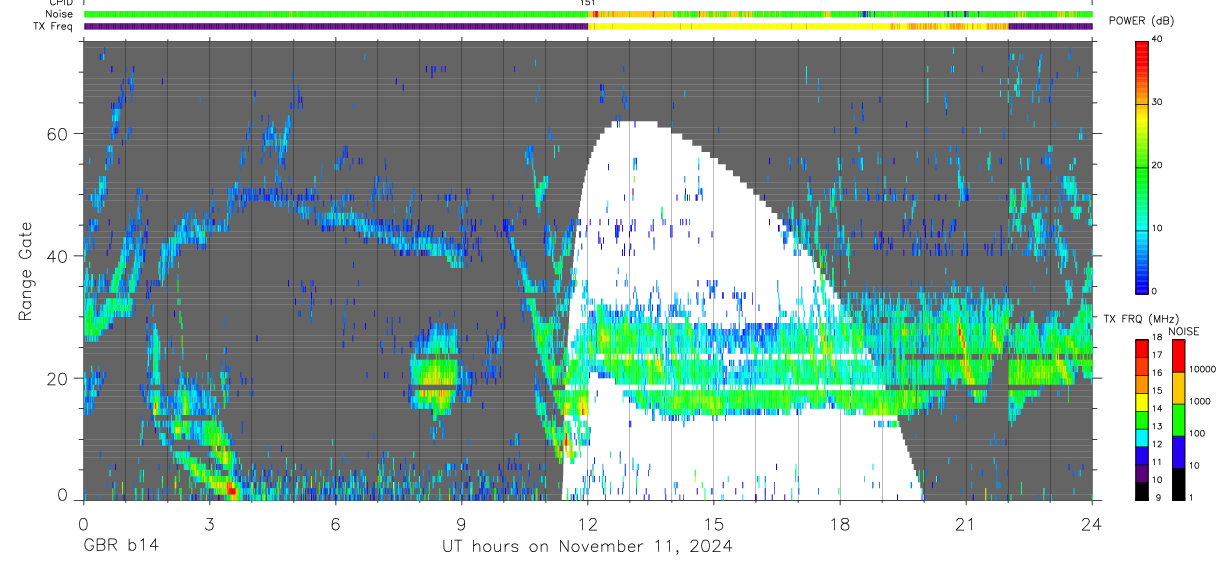Screen dimensions: 1228x567
Task: Click the 21 hour tick on time axis
Action: pyautogui.click(x=965, y=523)
